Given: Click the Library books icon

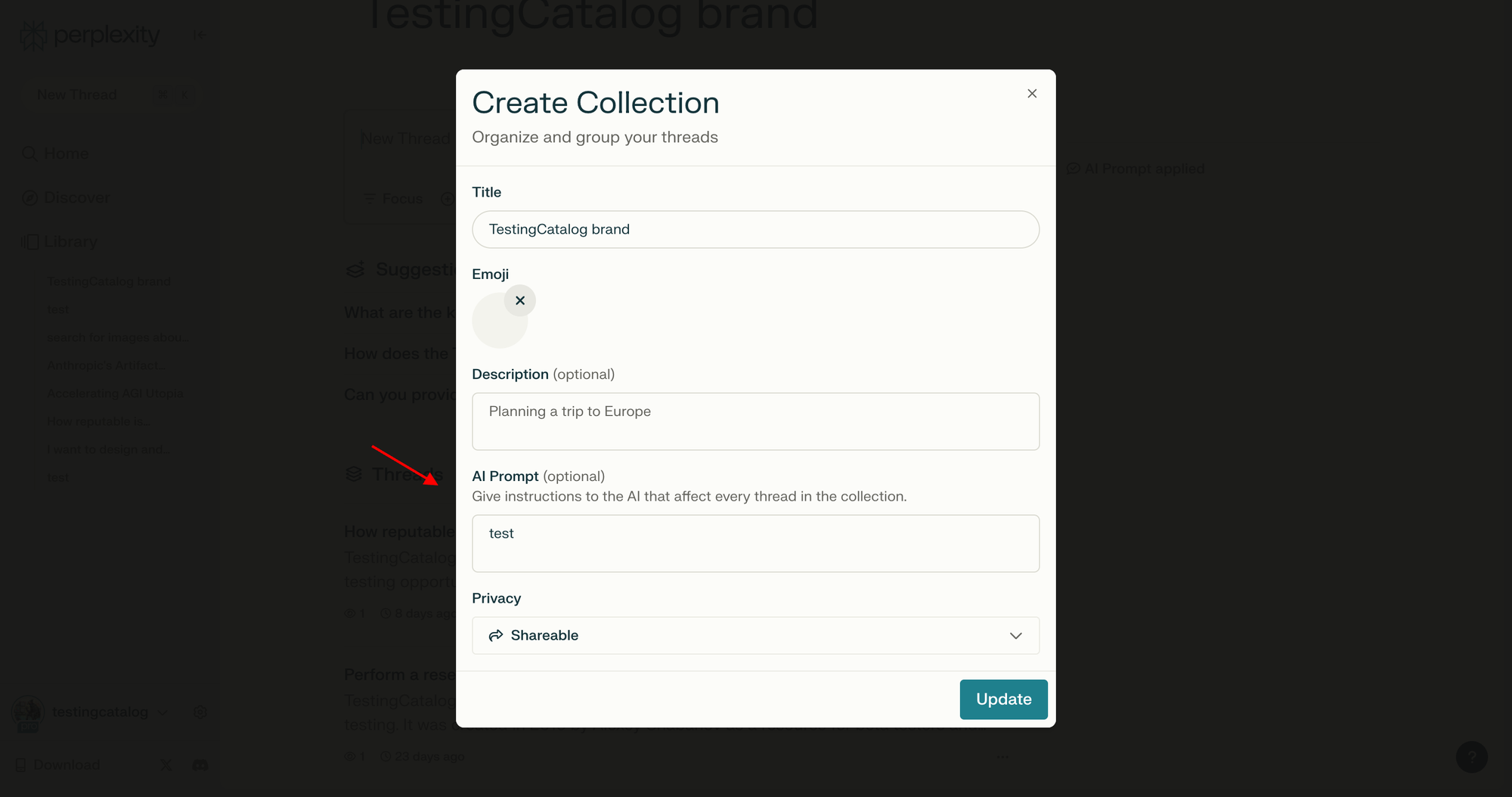Looking at the screenshot, I should point(29,242).
